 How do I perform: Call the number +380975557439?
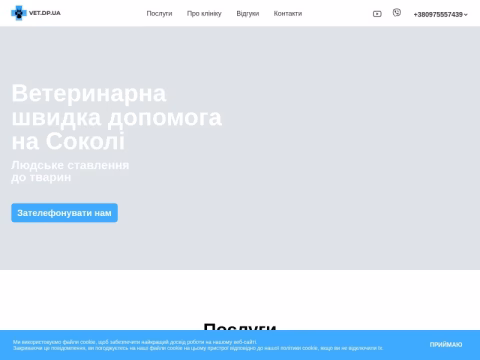[x=438, y=15]
